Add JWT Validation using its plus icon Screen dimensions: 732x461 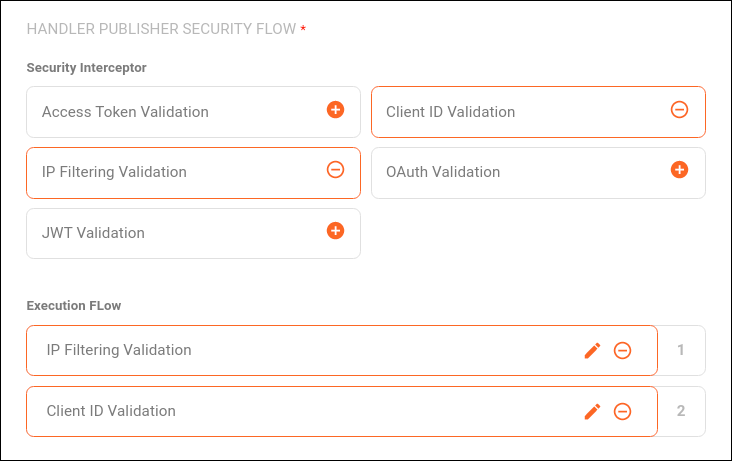[336, 231]
